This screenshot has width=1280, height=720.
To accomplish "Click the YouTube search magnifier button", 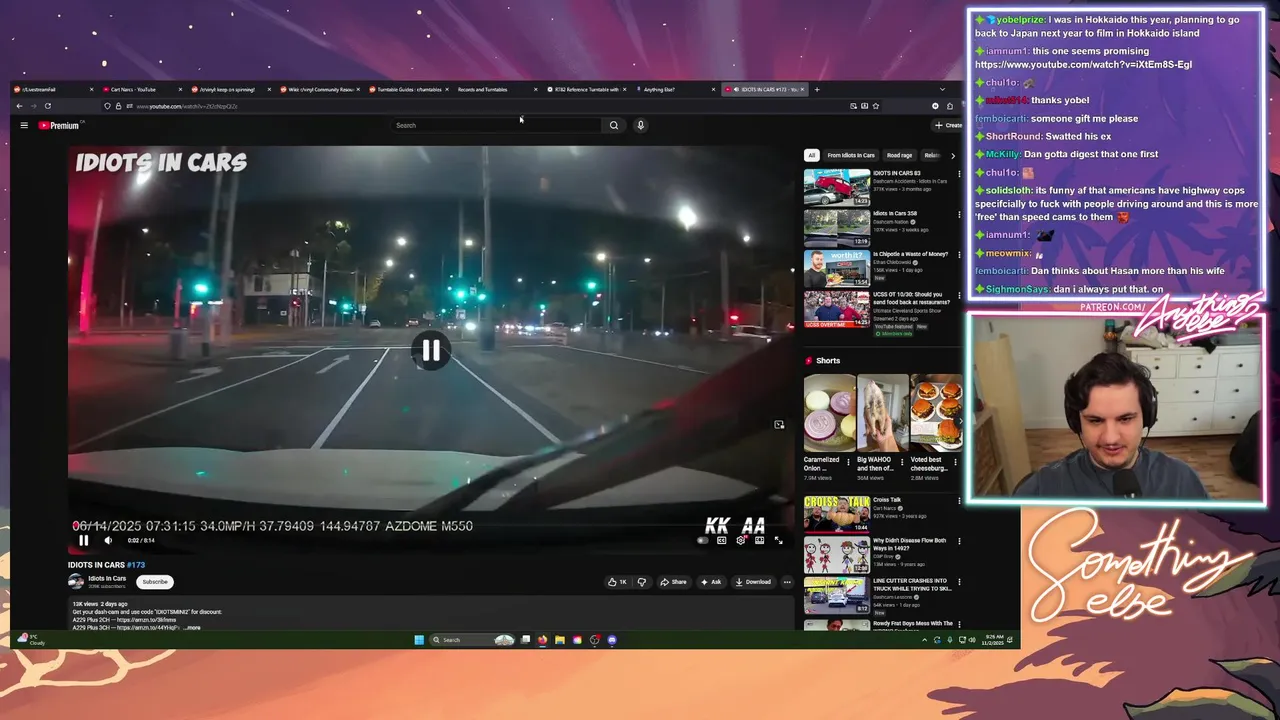I will (x=614, y=125).
